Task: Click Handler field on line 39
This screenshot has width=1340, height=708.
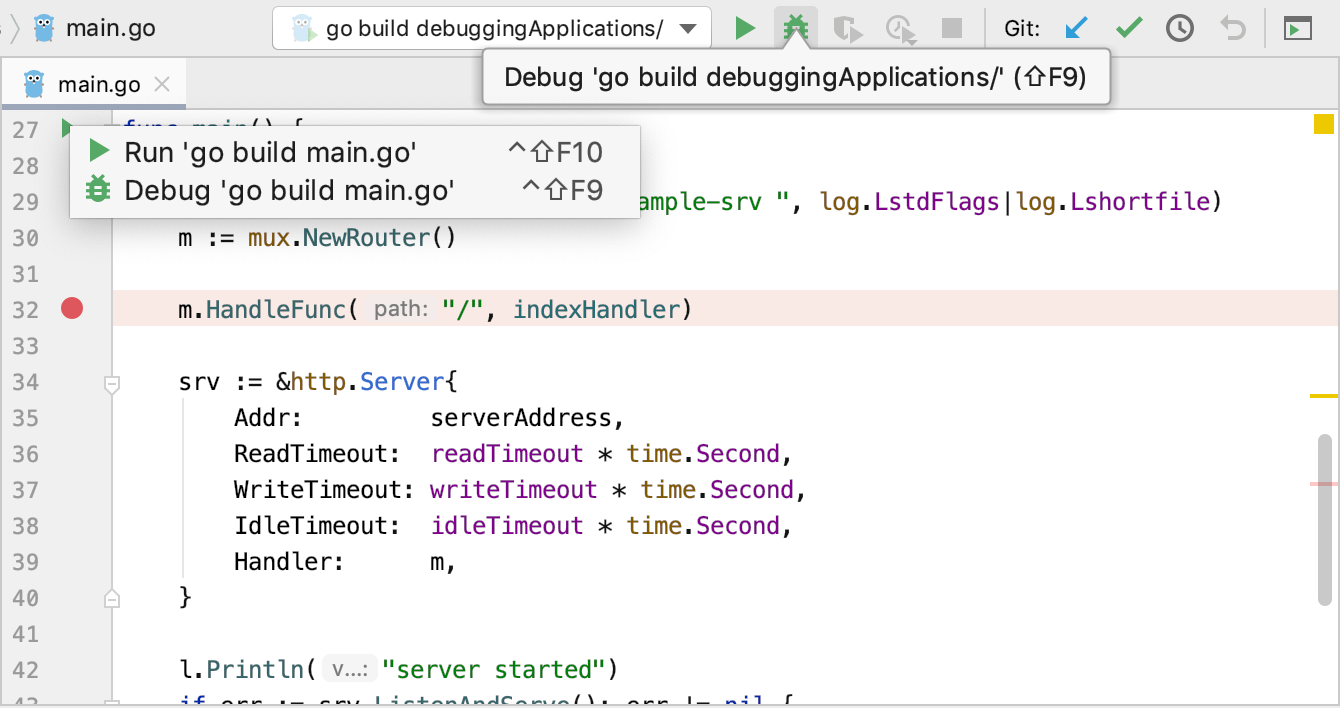Action: (x=289, y=562)
